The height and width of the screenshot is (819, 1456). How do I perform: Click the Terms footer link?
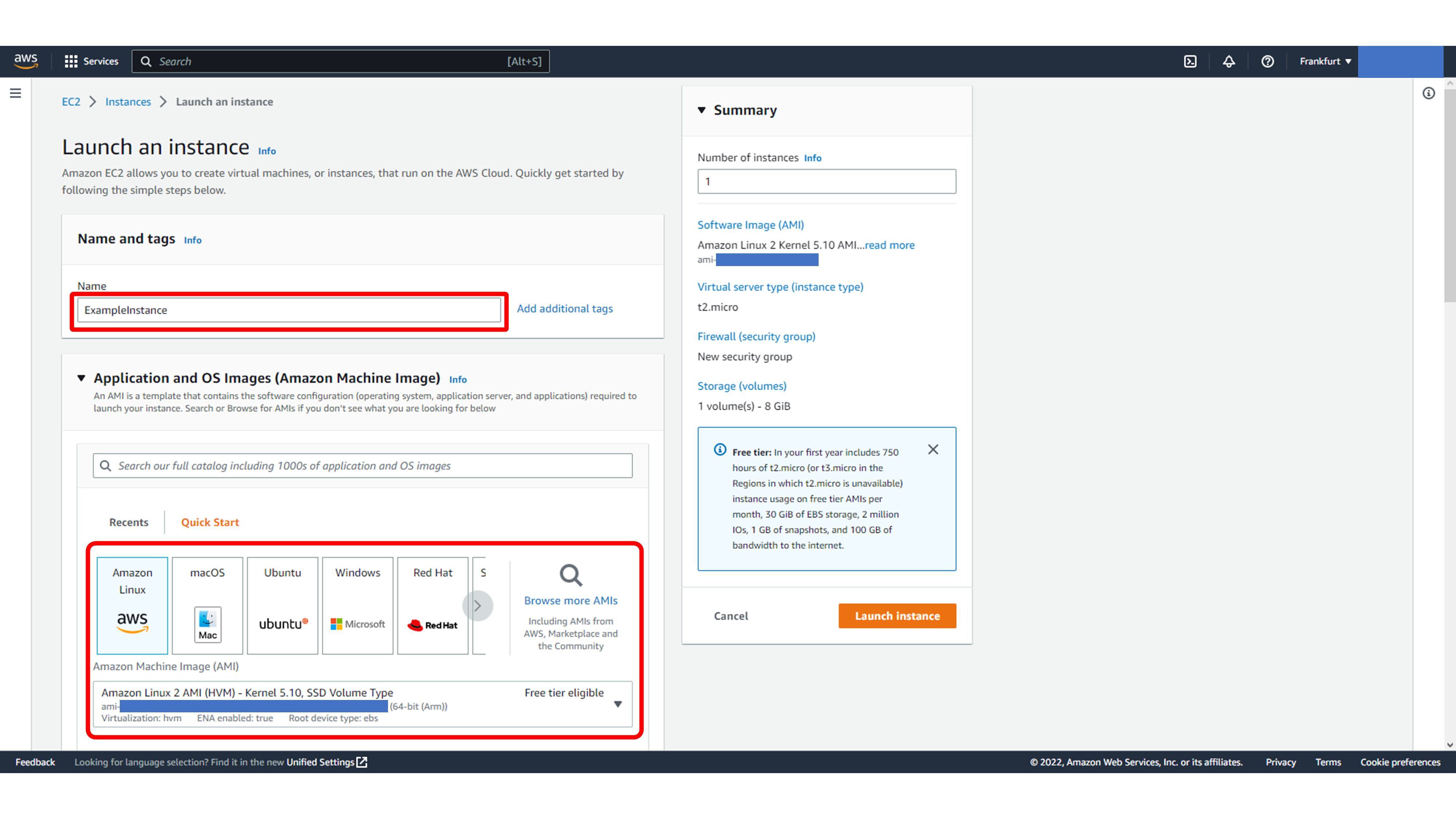(1328, 762)
